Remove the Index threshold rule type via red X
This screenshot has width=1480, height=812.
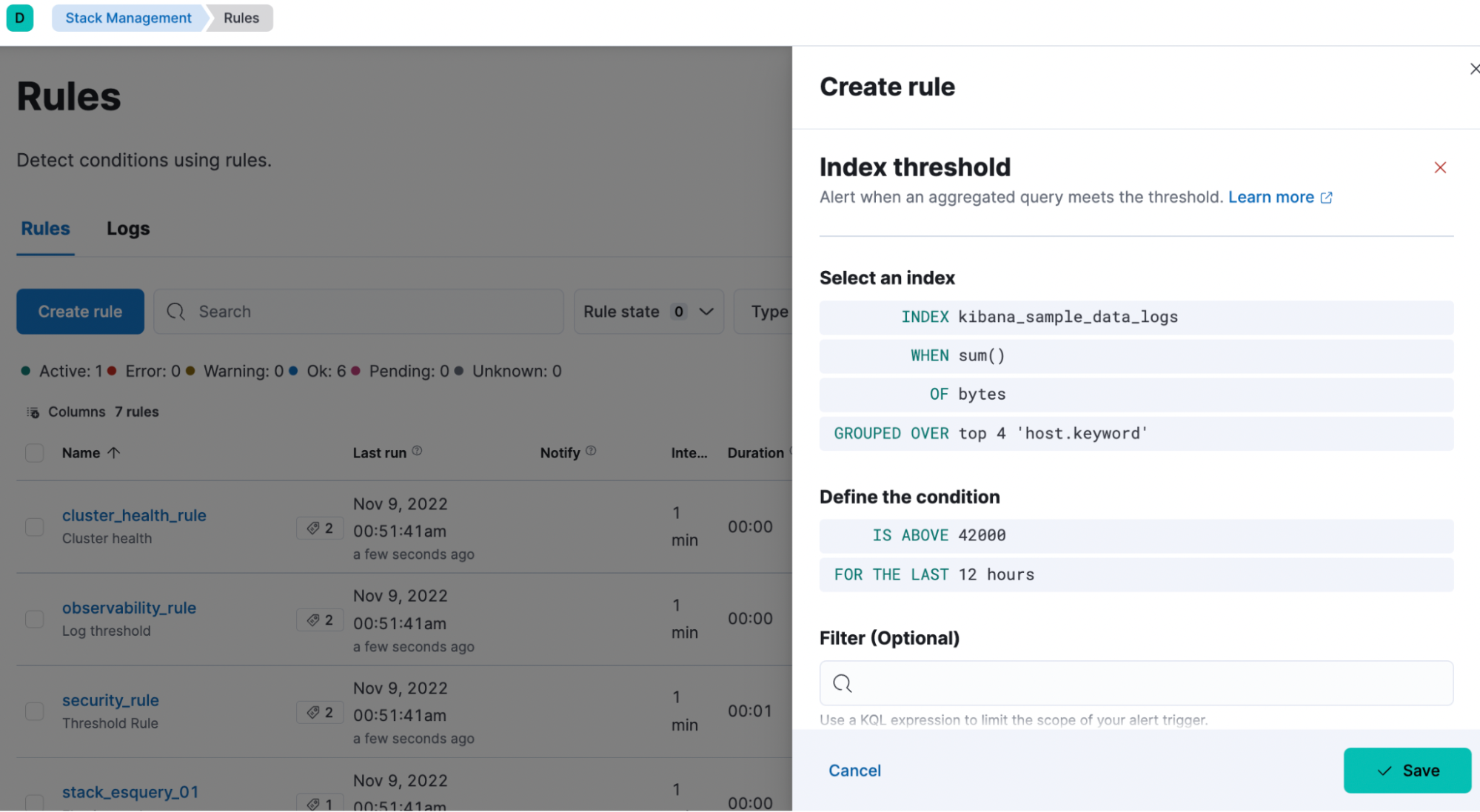(x=1439, y=167)
